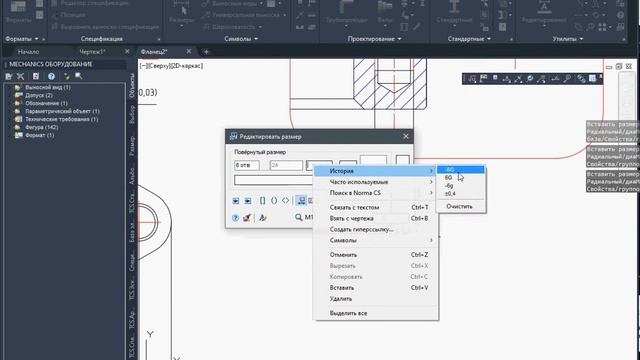This screenshot has width=640, height=360.
Task: Select Допуск (2) tree item
Action: click(x=39, y=95)
